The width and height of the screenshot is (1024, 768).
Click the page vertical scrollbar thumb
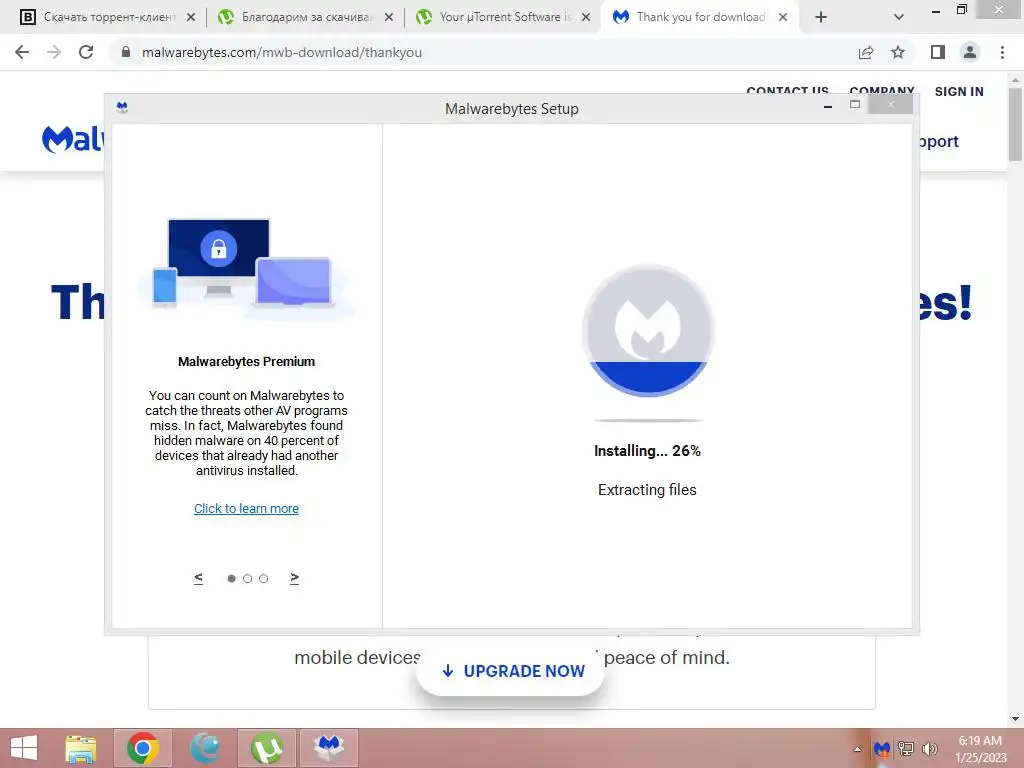click(x=1015, y=123)
